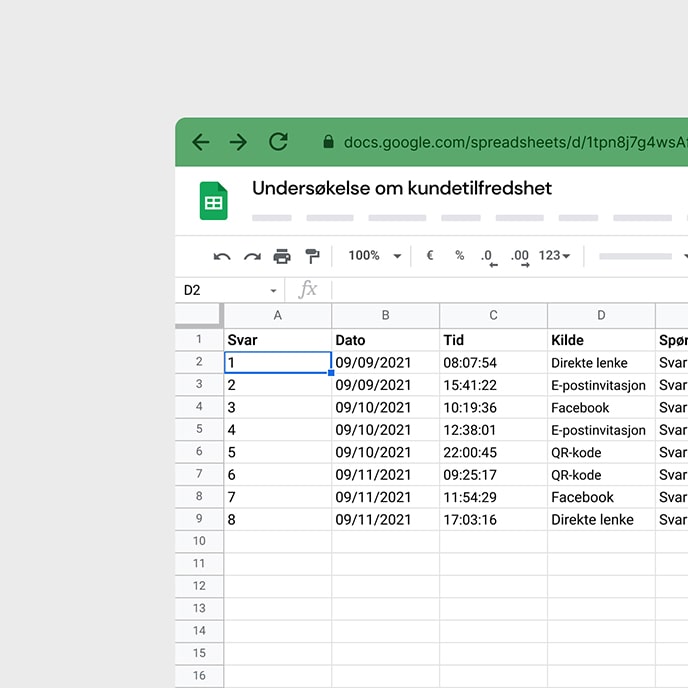Open the Google Sheets home icon
This screenshot has width=688, height=688.
click(x=214, y=201)
